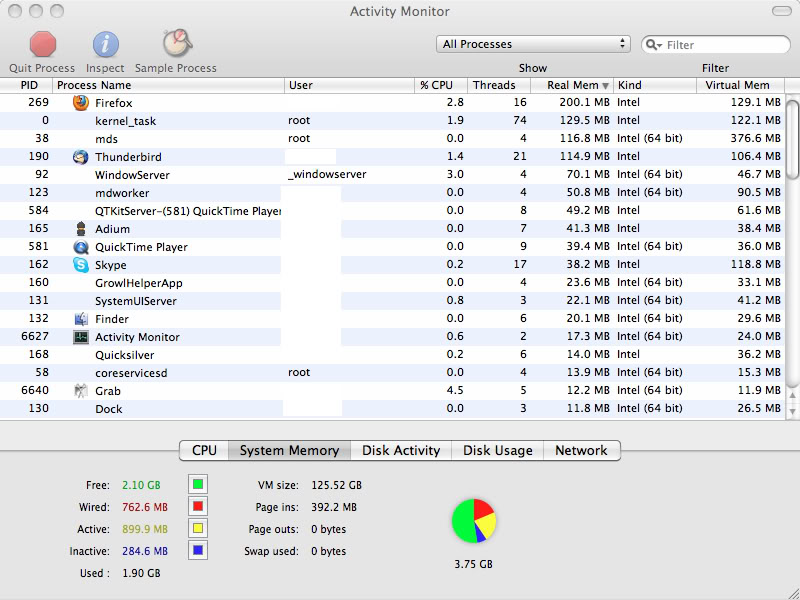Click into the Filter search field

(x=716, y=45)
